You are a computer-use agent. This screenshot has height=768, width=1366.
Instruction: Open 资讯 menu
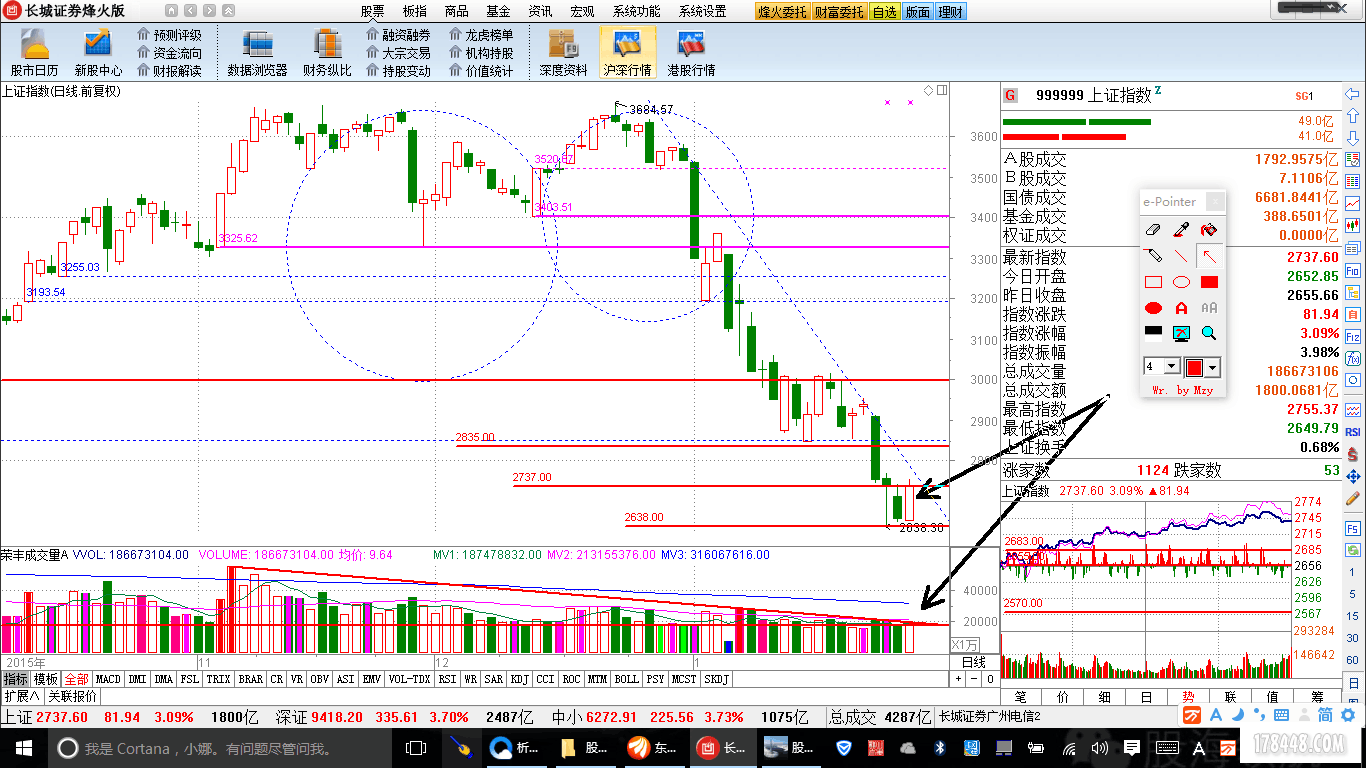540,11
